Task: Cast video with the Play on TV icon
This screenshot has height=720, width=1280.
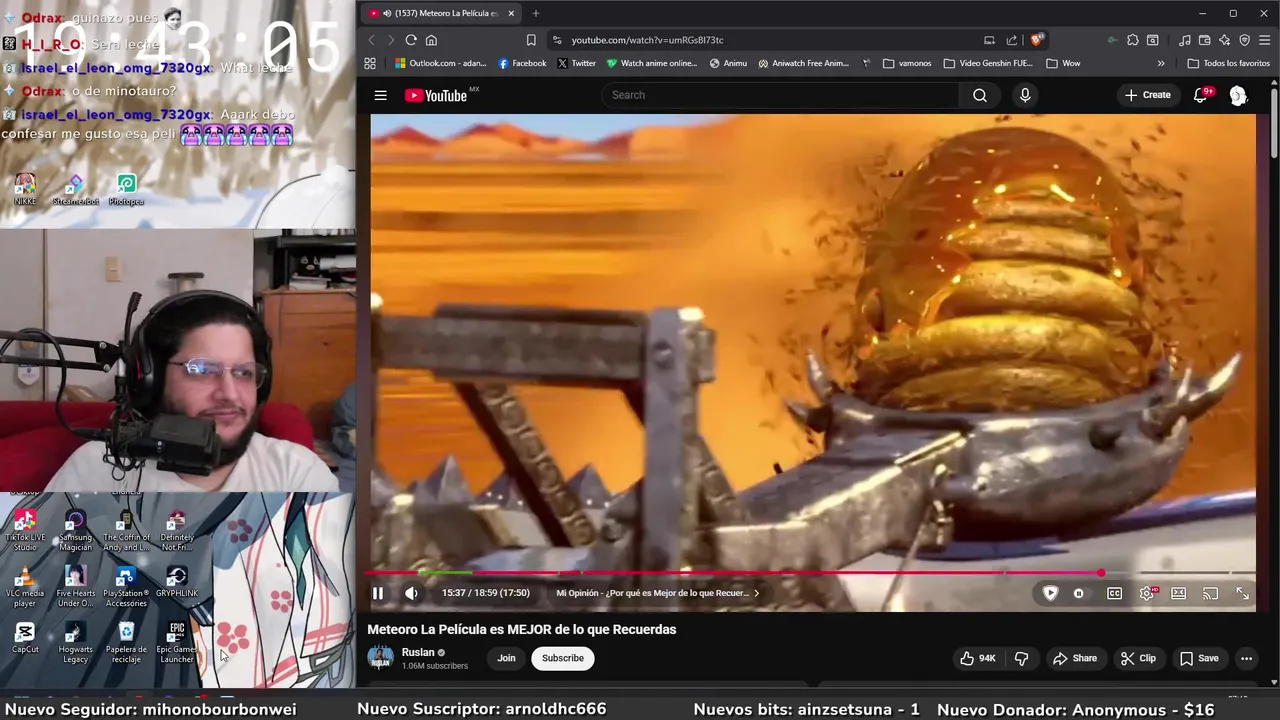Action: [1210, 593]
